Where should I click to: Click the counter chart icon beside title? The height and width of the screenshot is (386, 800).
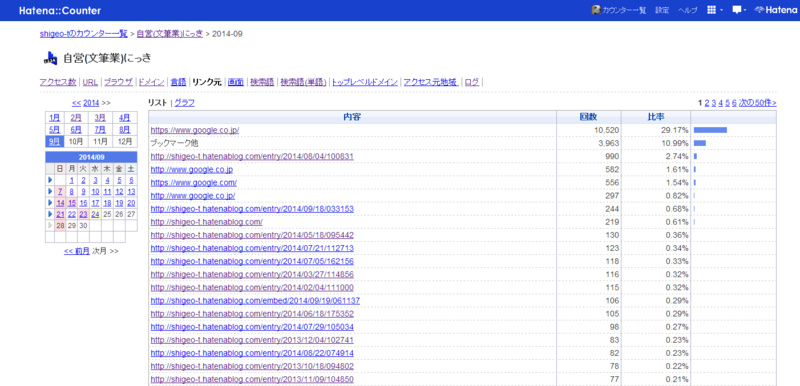51,59
